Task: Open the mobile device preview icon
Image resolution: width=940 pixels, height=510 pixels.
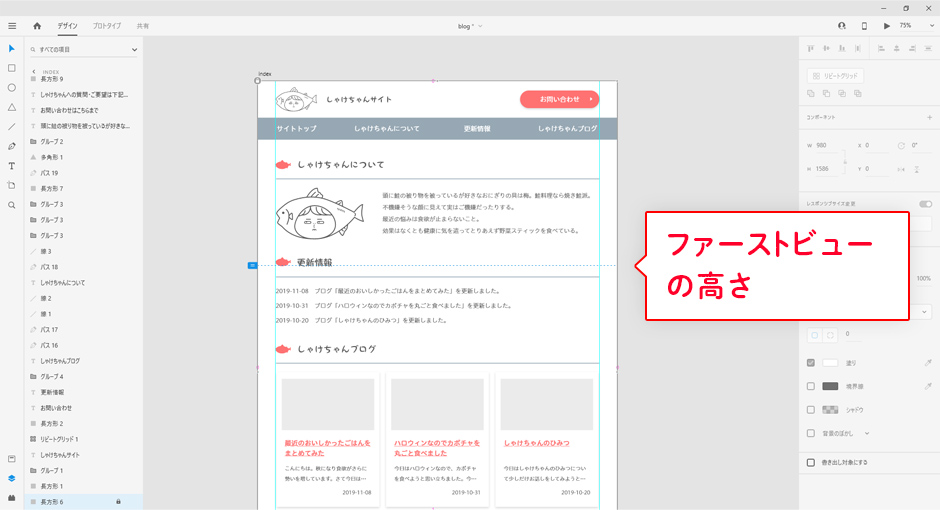Action: click(864, 25)
